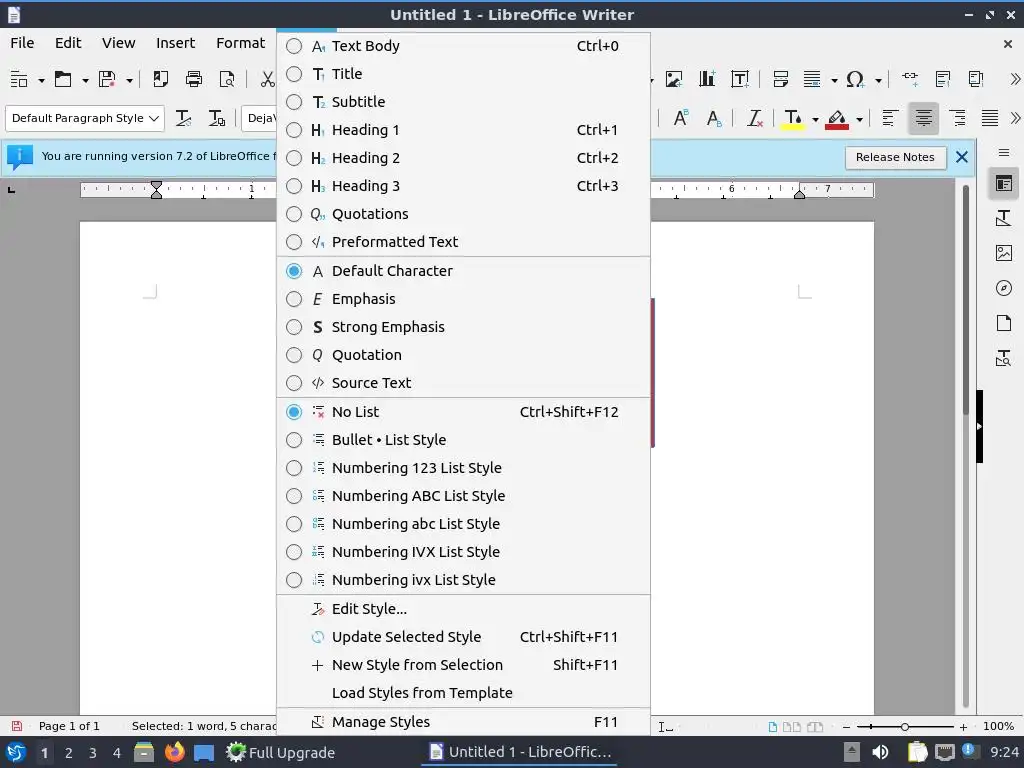The image size is (1024, 768).
Task: Align text right icon
Action: pos(957,118)
